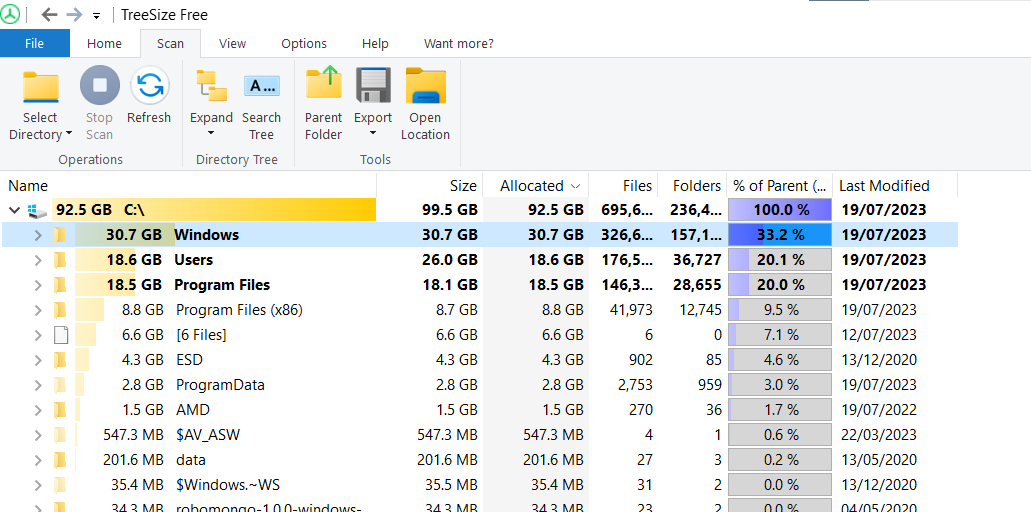Click the Windows folder icon
The image size is (1031, 512).
pyautogui.click(x=60, y=235)
